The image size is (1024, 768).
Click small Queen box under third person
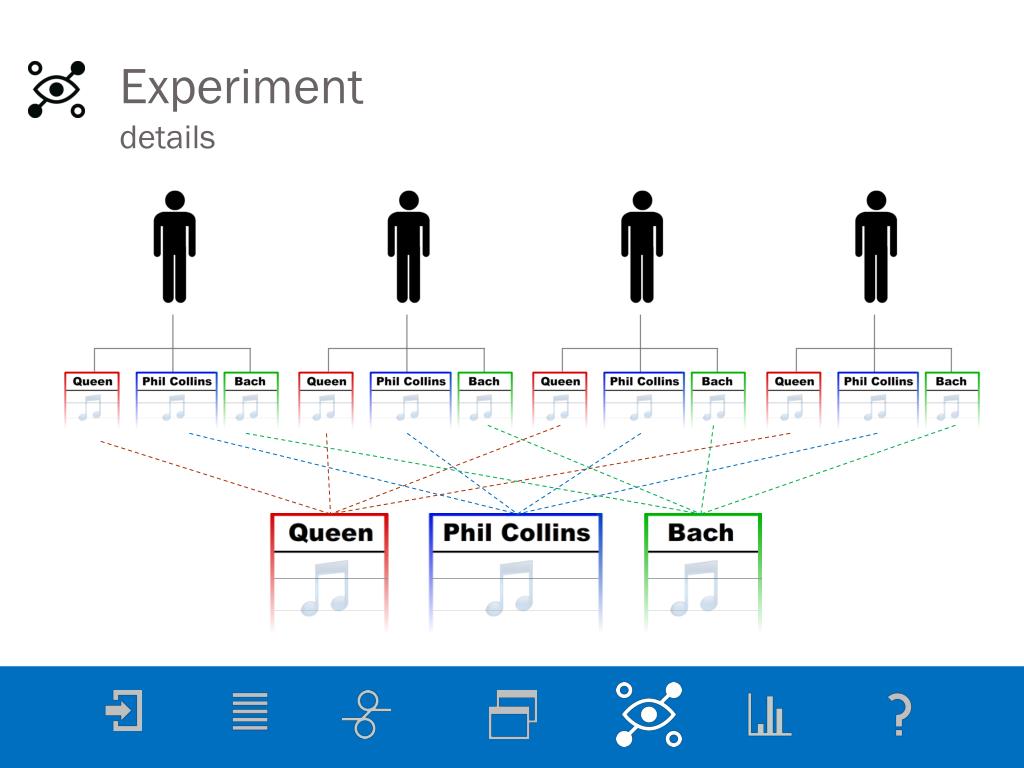click(560, 398)
